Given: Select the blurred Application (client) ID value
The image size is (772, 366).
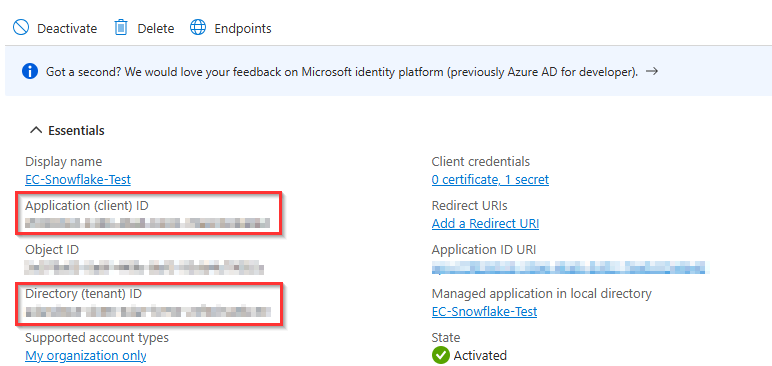Looking at the screenshot, I should pos(147,224).
